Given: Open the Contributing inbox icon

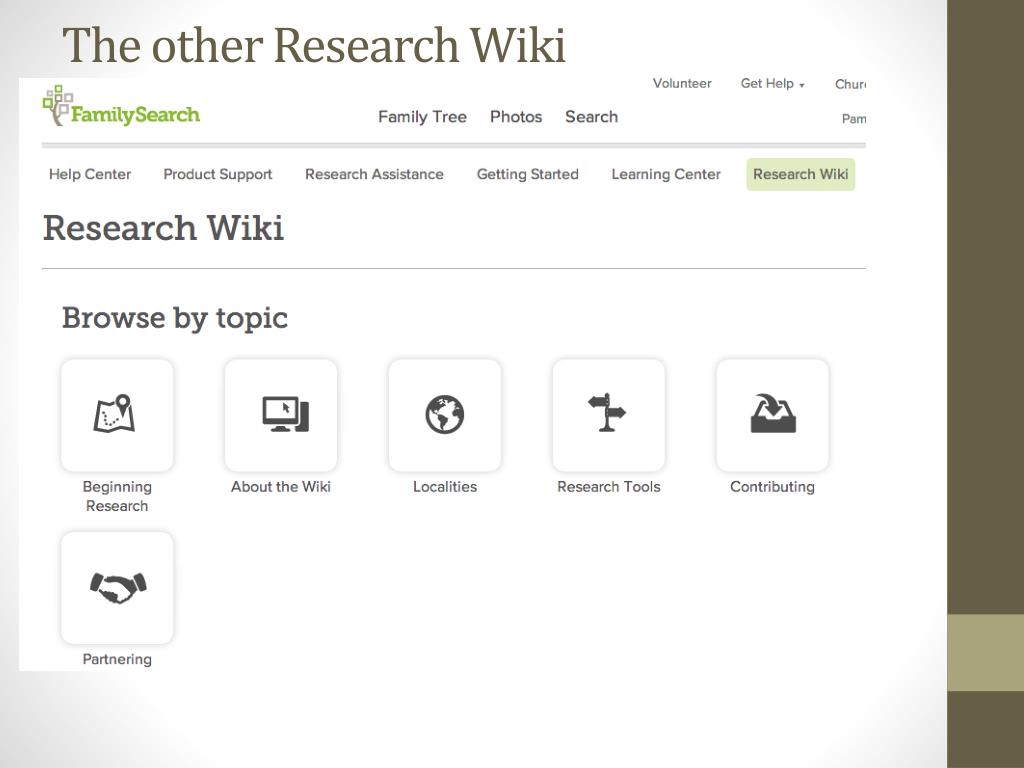Looking at the screenshot, I should (773, 415).
